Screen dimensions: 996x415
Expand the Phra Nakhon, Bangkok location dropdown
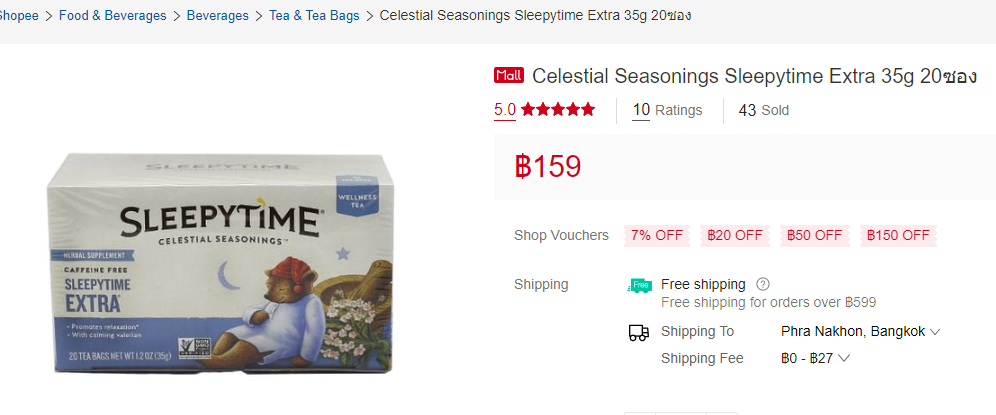coord(861,332)
